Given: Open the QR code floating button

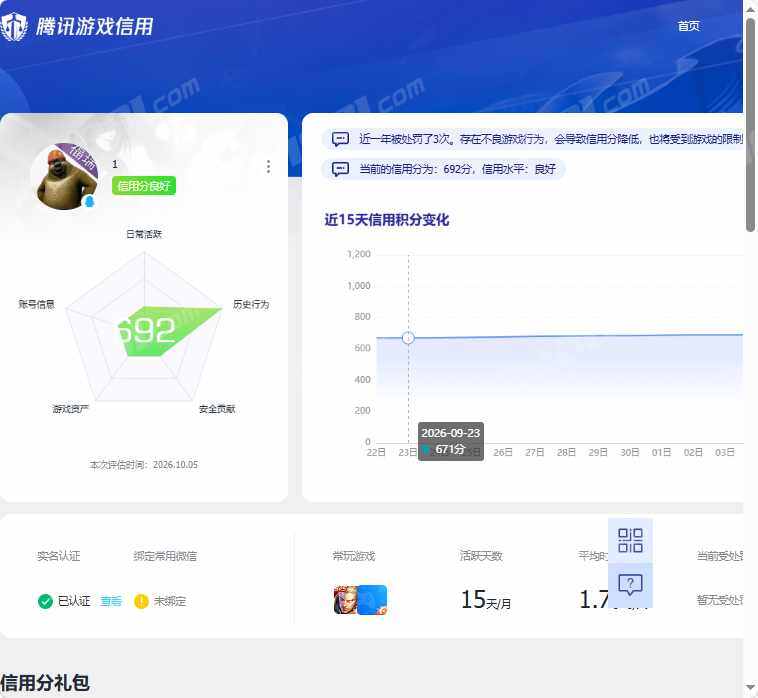Looking at the screenshot, I should (x=630, y=540).
